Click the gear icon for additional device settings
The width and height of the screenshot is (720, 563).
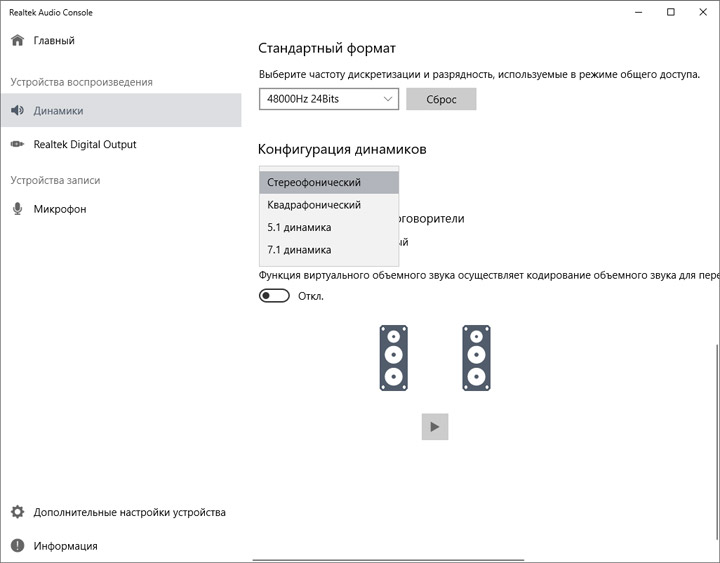click(x=17, y=512)
